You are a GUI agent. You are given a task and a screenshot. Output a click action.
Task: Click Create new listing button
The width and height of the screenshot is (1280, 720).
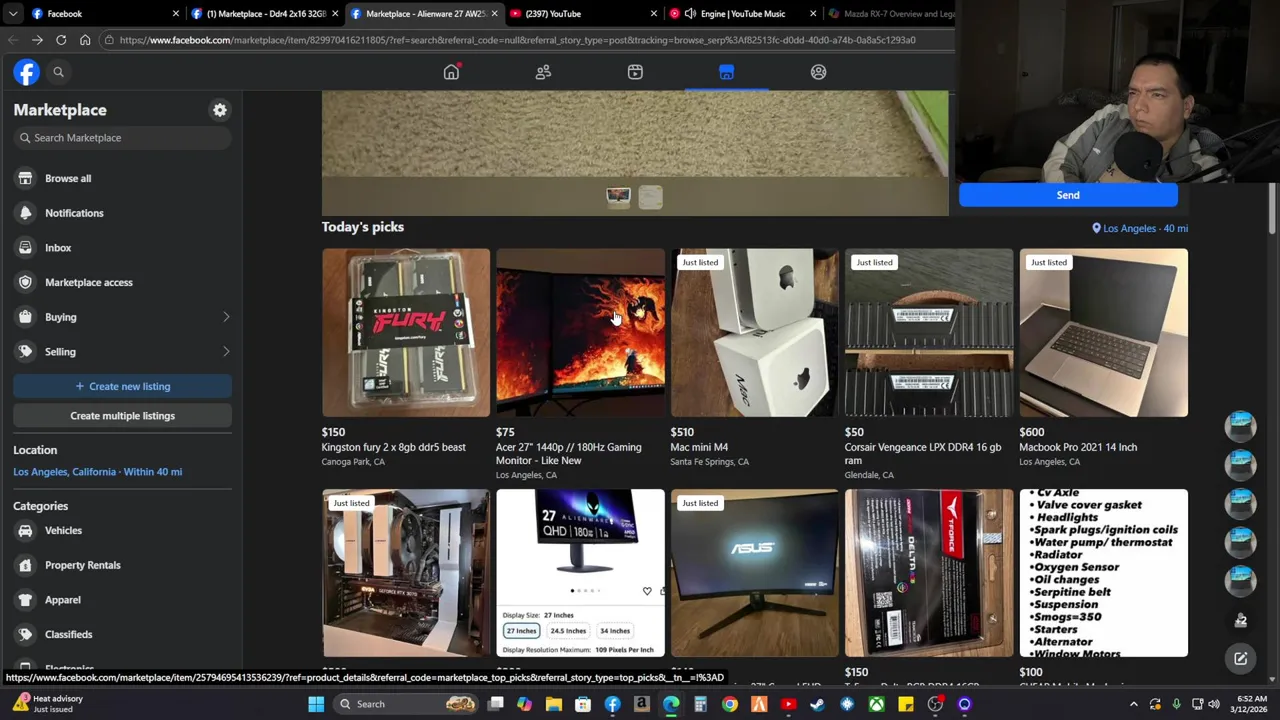point(122,386)
